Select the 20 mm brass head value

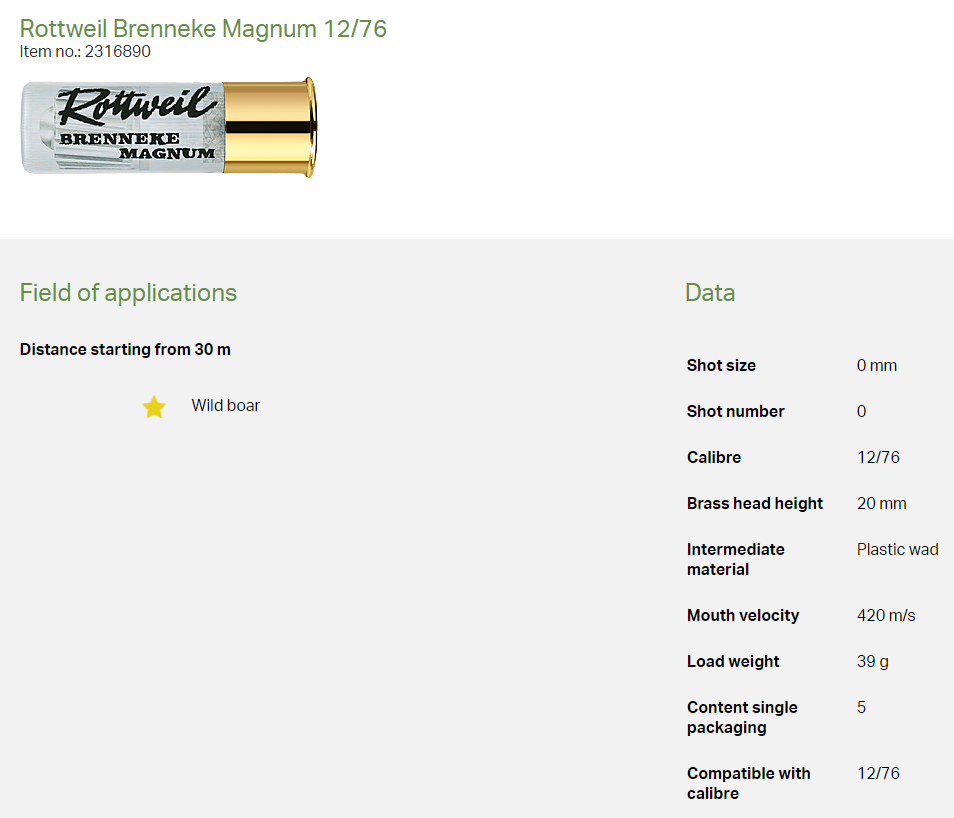pos(881,504)
